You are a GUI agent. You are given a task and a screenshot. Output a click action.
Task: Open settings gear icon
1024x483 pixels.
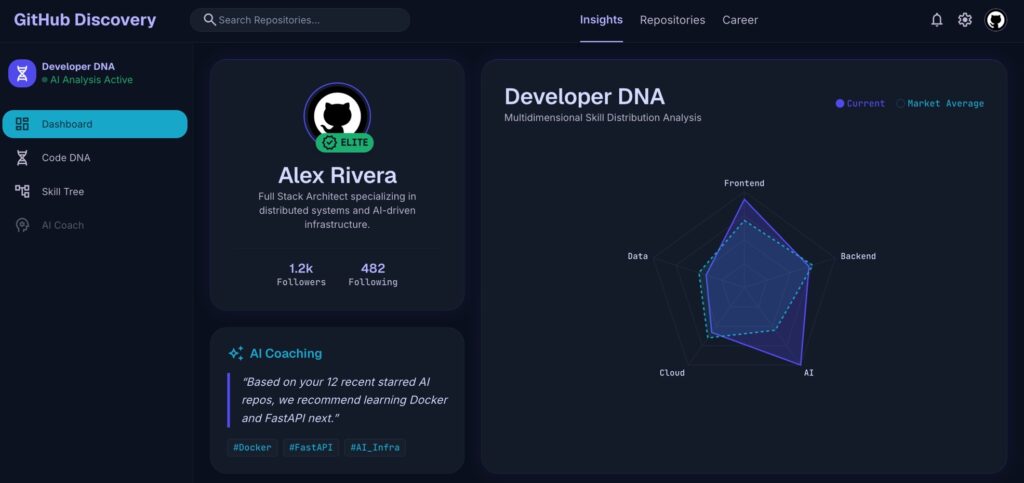click(965, 20)
